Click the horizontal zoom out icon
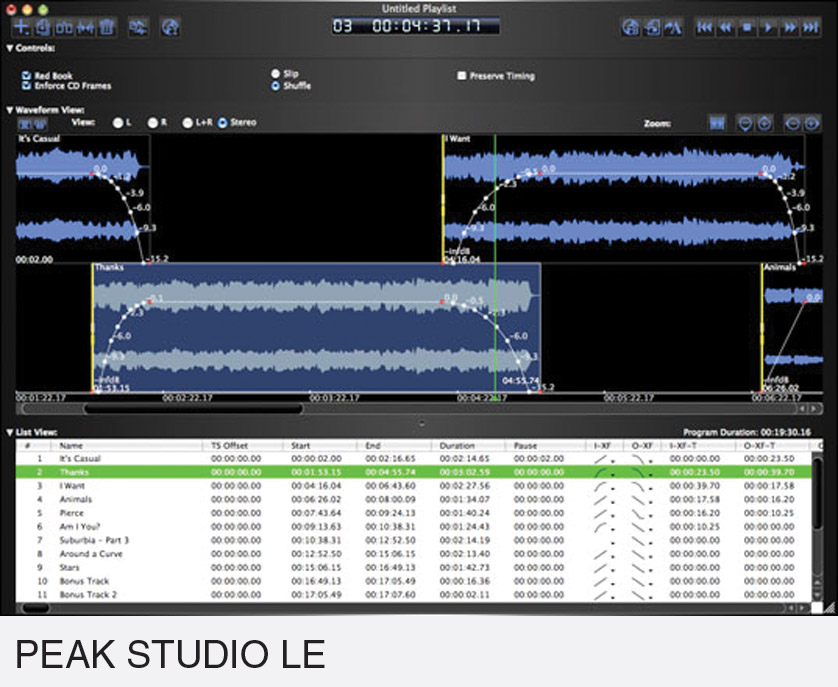Screen dimensions: 838x687 [x=793, y=123]
